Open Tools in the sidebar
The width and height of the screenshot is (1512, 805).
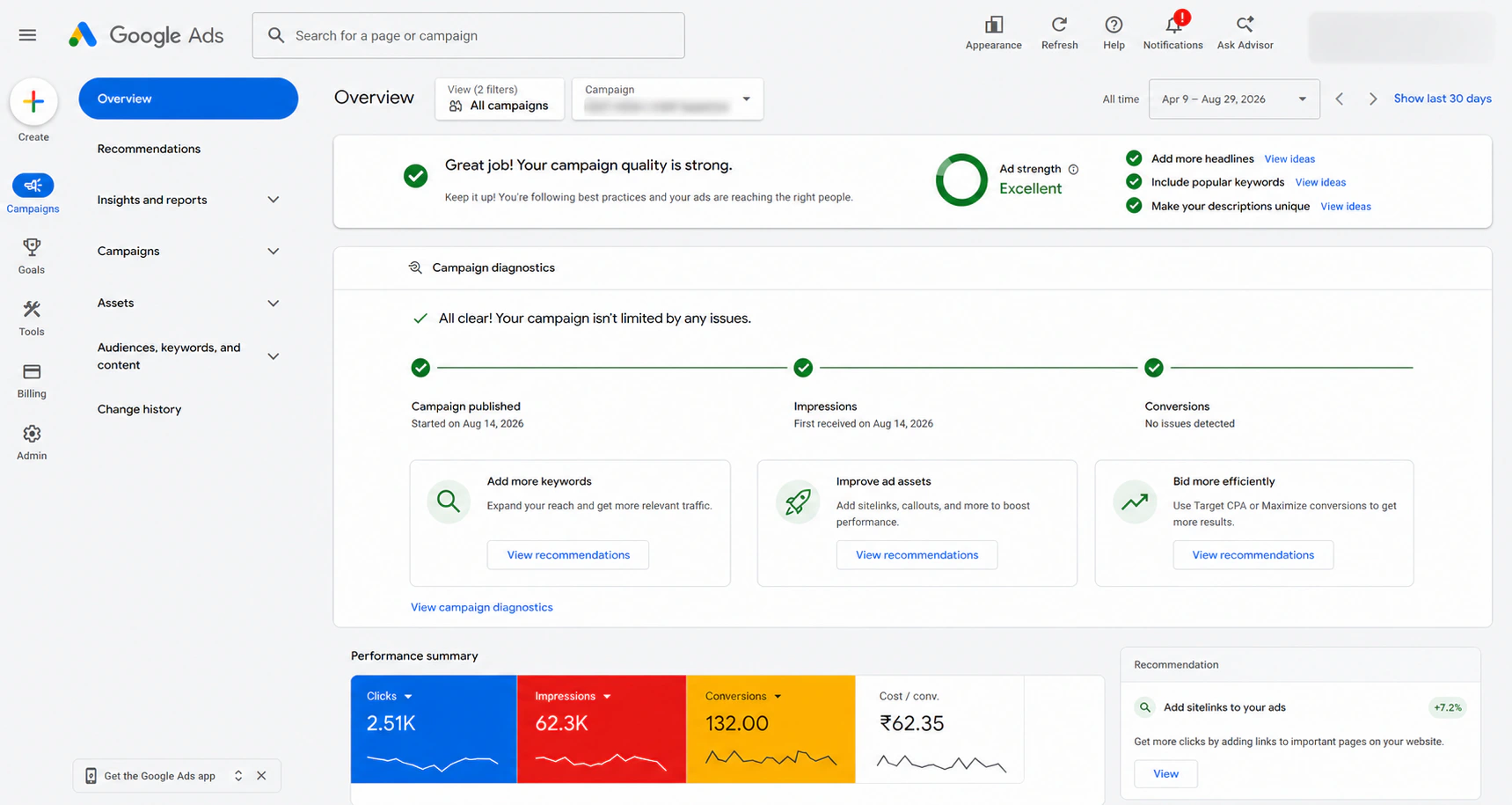point(32,318)
